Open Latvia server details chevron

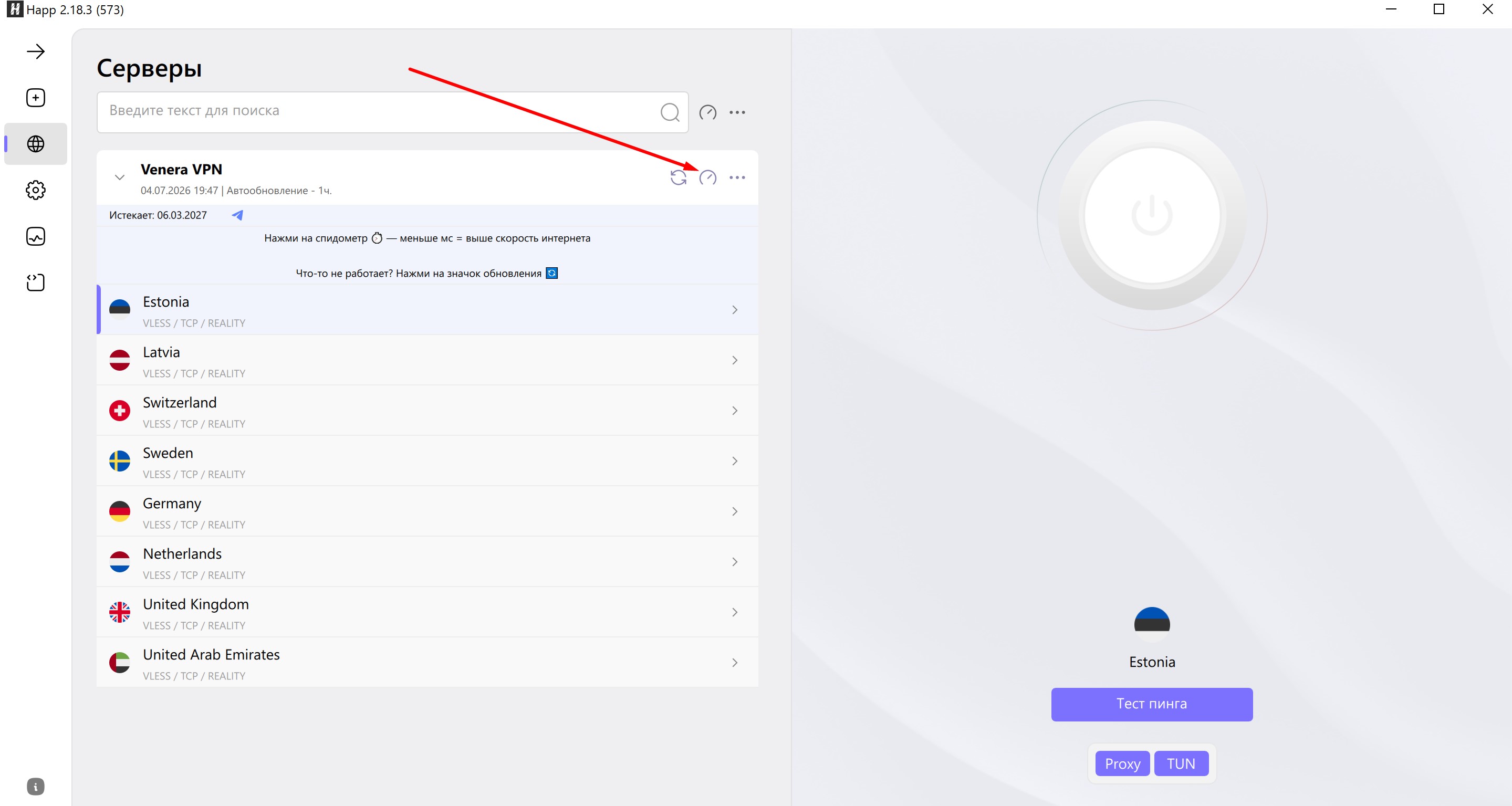click(734, 360)
